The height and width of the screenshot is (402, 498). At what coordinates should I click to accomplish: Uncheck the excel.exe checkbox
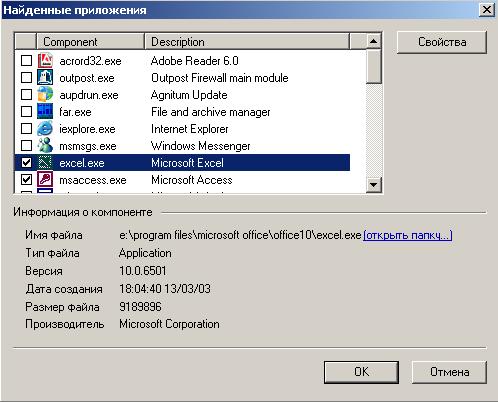pyautogui.click(x=26, y=163)
